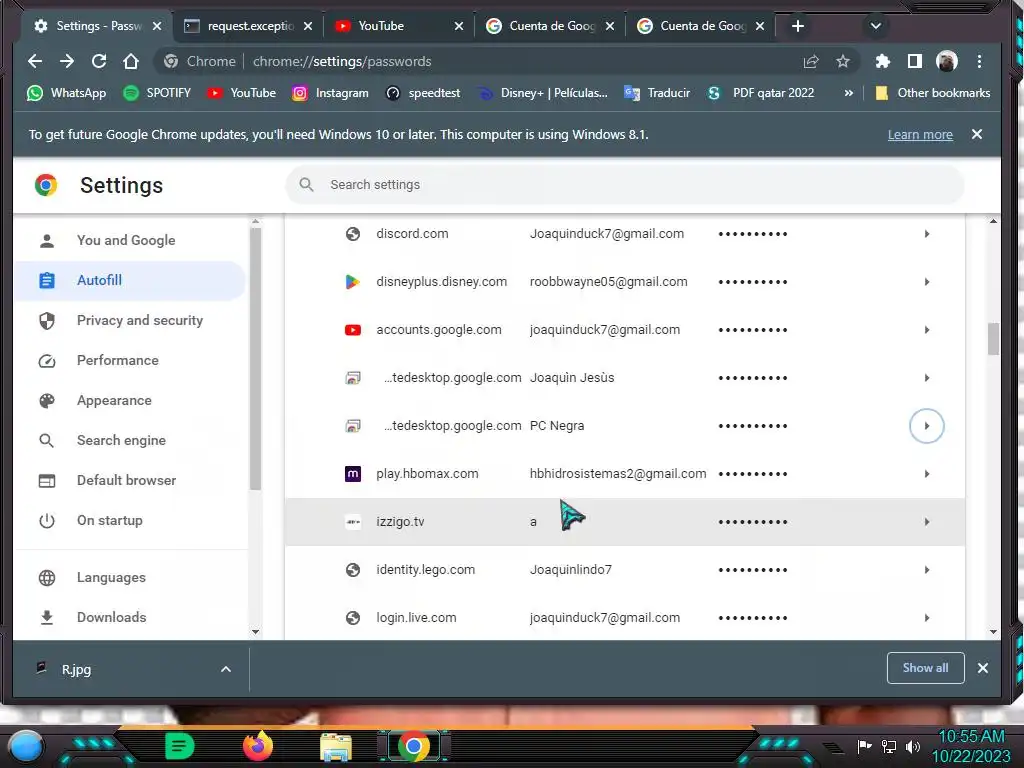Bookmark this page with the star icon
Screen dimensions: 1024x768
coord(843,61)
